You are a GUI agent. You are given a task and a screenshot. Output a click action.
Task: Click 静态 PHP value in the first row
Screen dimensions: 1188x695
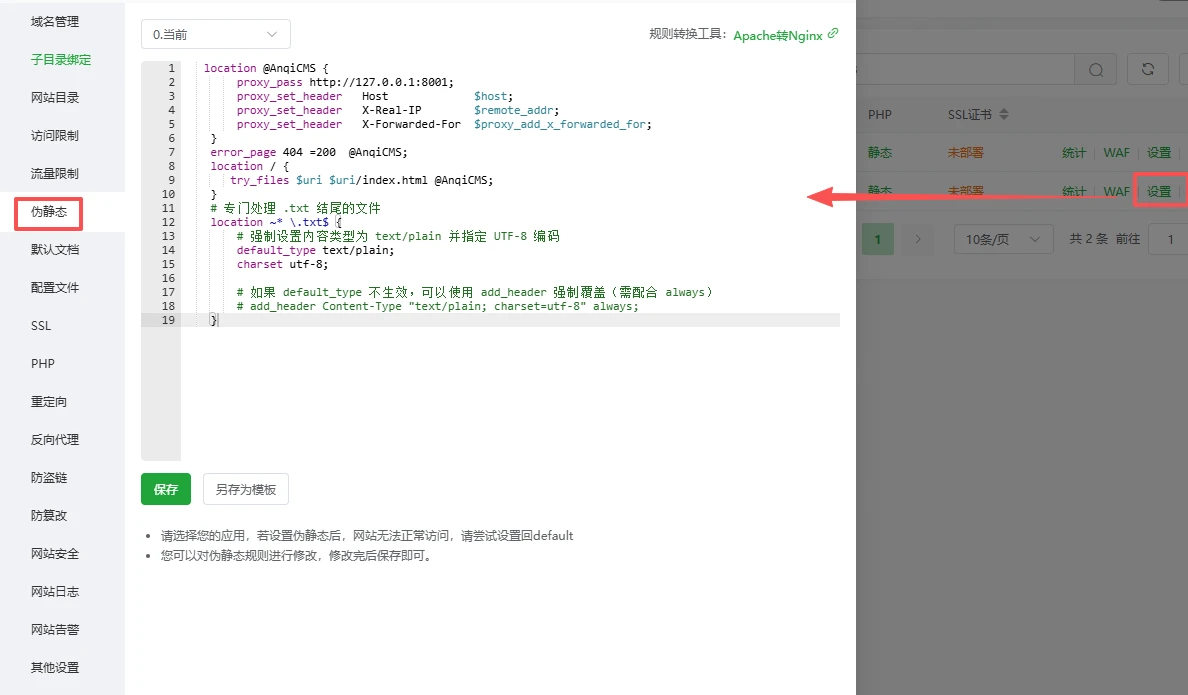coord(880,153)
